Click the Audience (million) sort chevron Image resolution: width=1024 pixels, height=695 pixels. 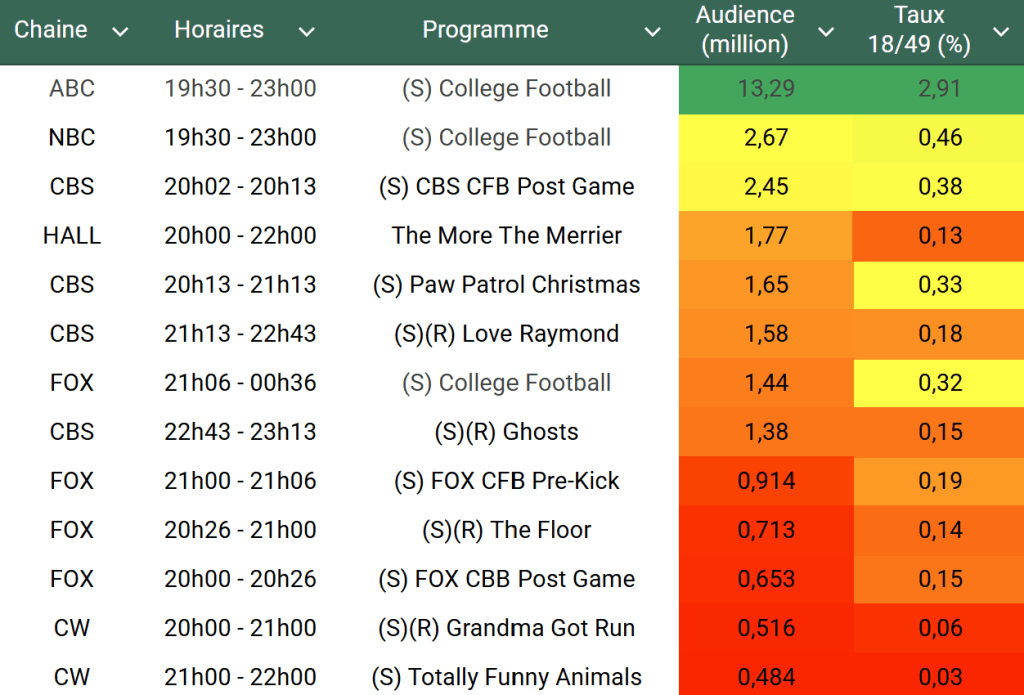tap(826, 32)
